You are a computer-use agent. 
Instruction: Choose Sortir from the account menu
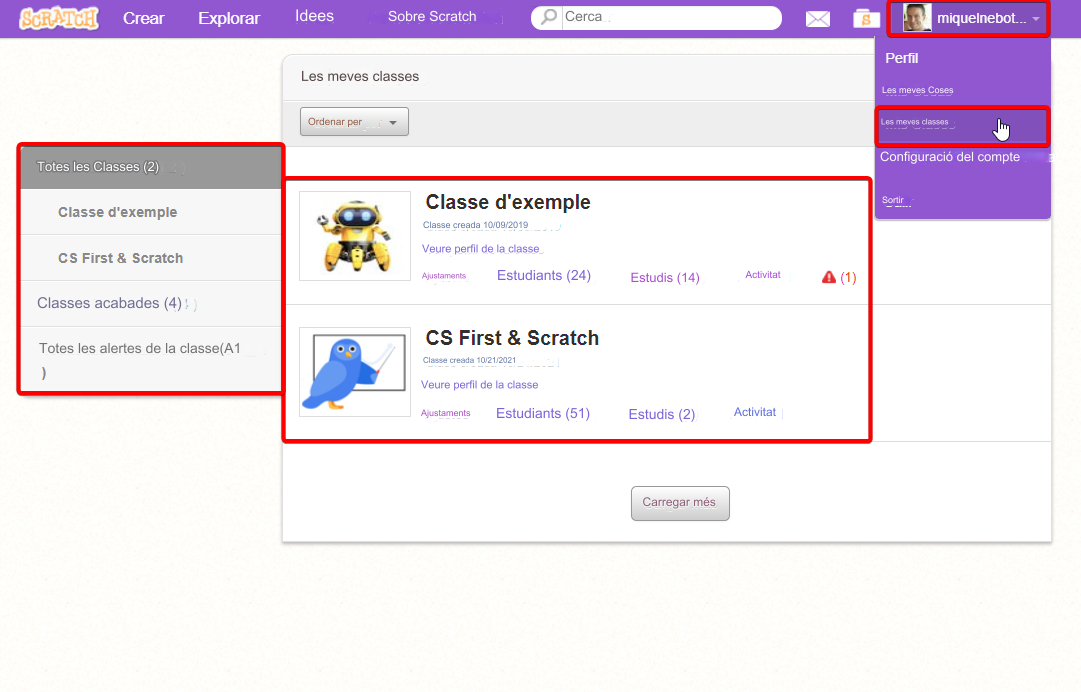(892, 200)
